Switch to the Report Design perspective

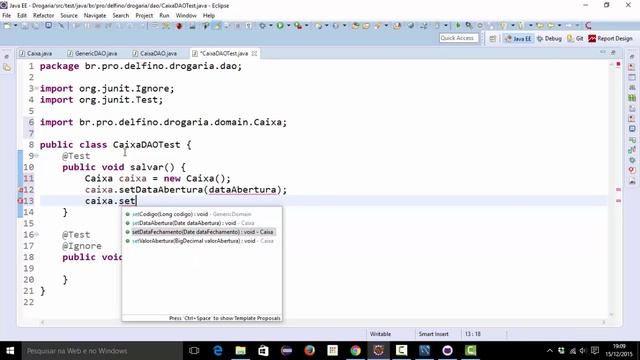coord(610,38)
